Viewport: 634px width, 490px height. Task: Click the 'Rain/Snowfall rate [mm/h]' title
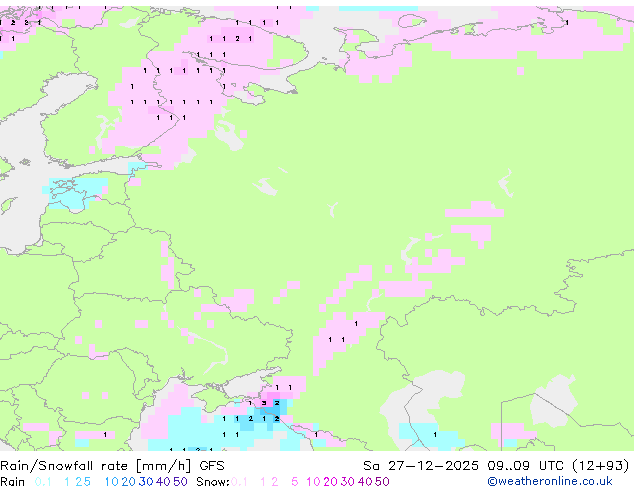(x=96, y=466)
